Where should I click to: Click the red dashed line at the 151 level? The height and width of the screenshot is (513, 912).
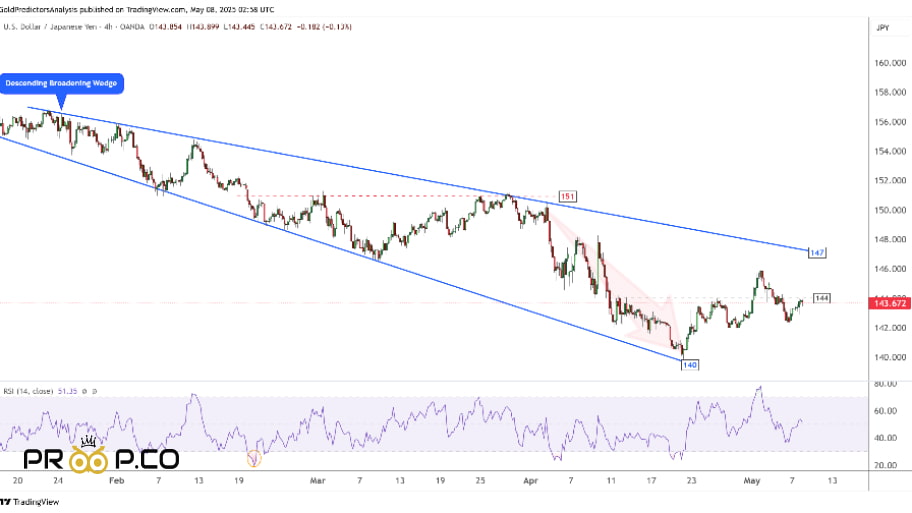click(396, 196)
